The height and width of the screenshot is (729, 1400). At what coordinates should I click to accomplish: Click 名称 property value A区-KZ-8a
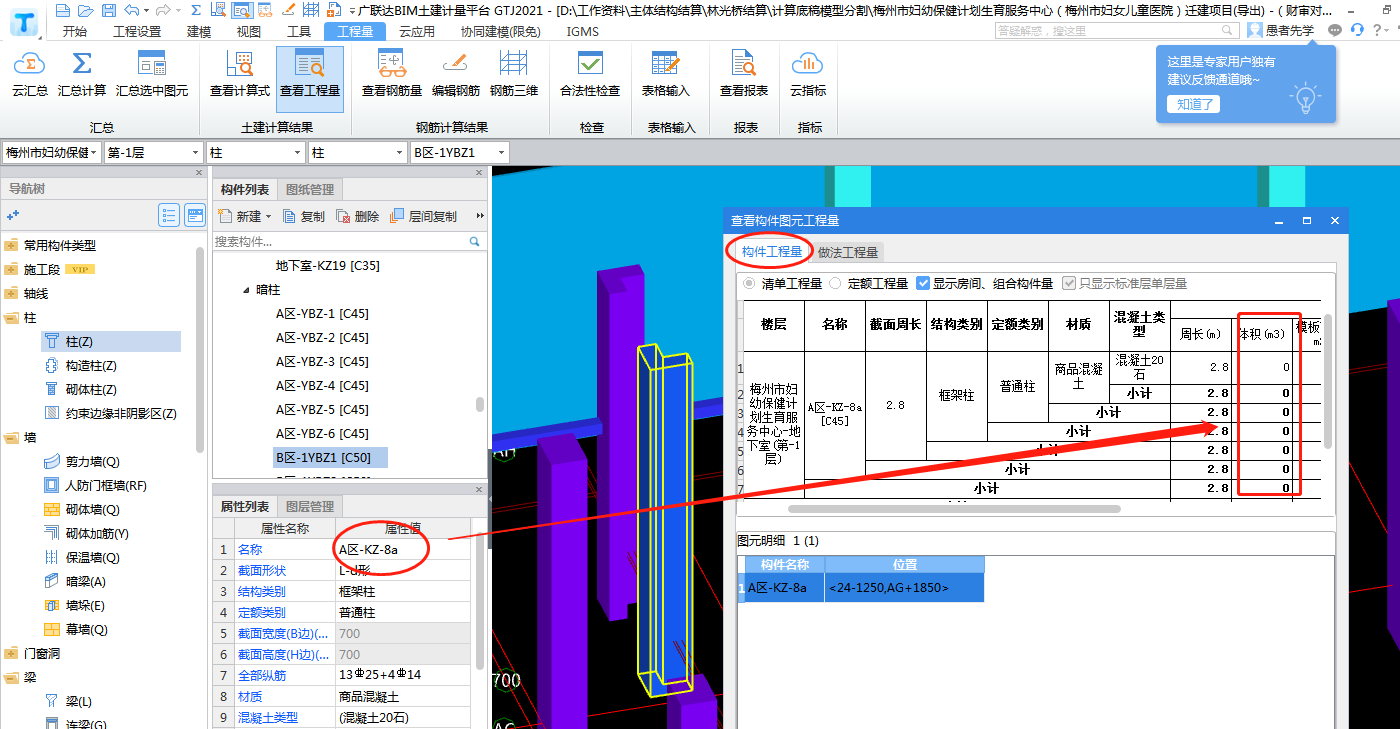click(402, 549)
